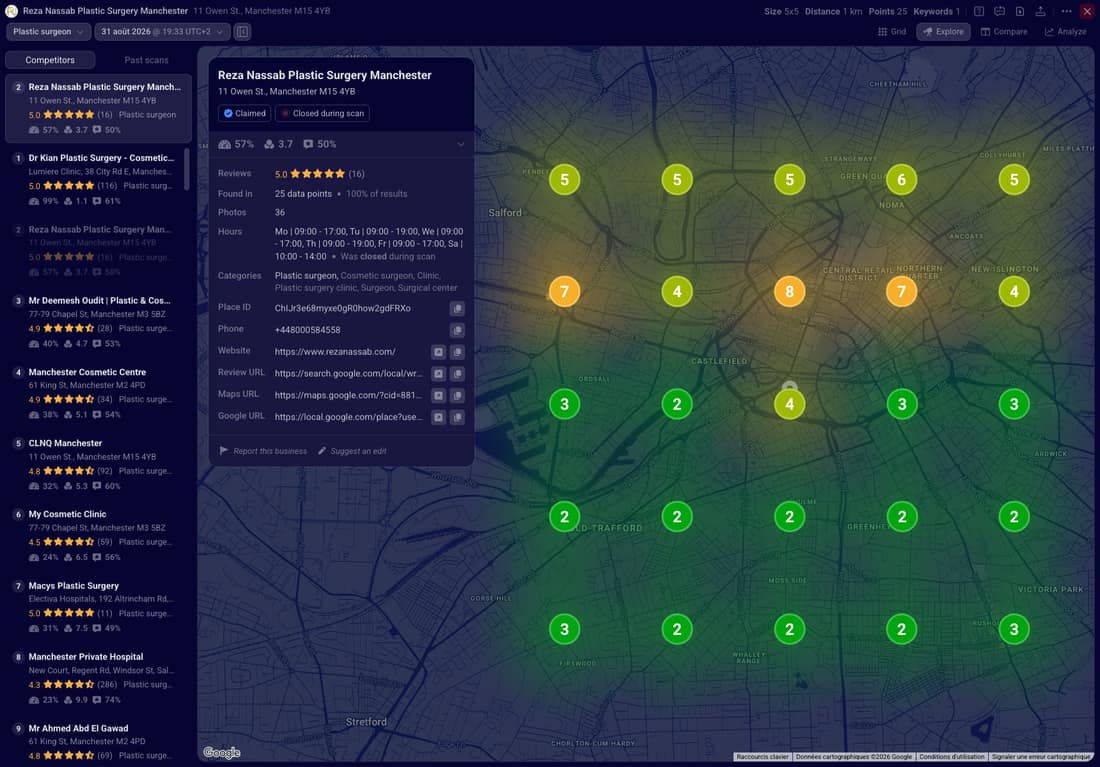Open the Analyze view

[1066, 32]
